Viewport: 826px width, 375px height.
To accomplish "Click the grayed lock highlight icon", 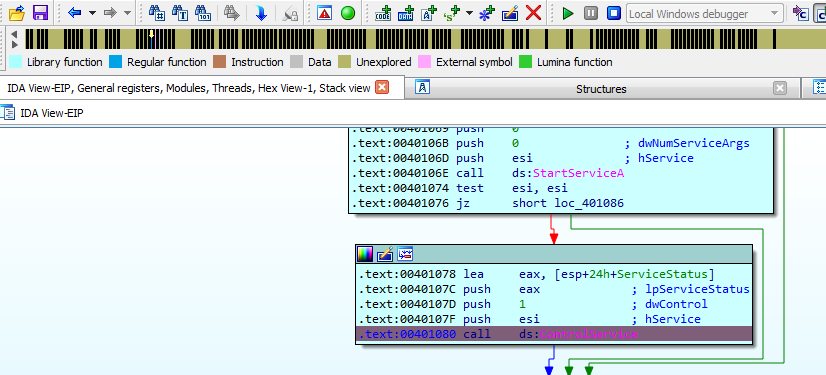I will 290,13.
